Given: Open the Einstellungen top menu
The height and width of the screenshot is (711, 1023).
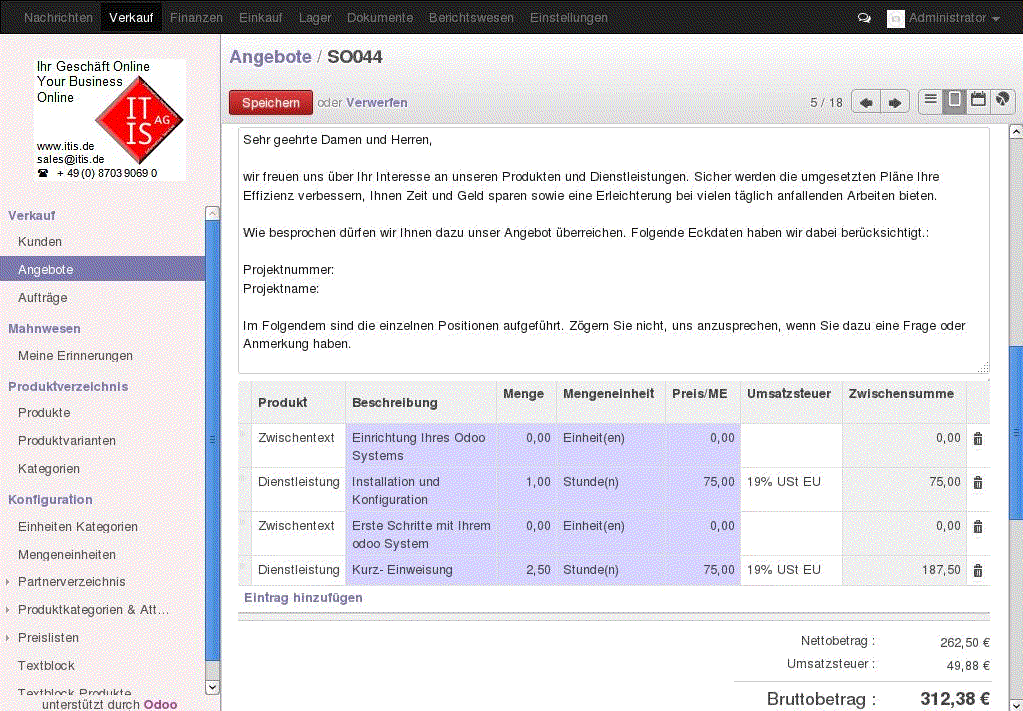Looking at the screenshot, I should tap(568, 18).
